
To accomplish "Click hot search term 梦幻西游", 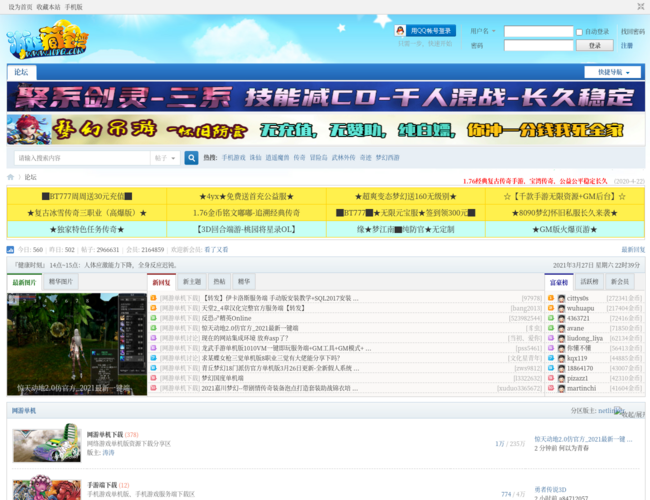I will coord(388,158).
